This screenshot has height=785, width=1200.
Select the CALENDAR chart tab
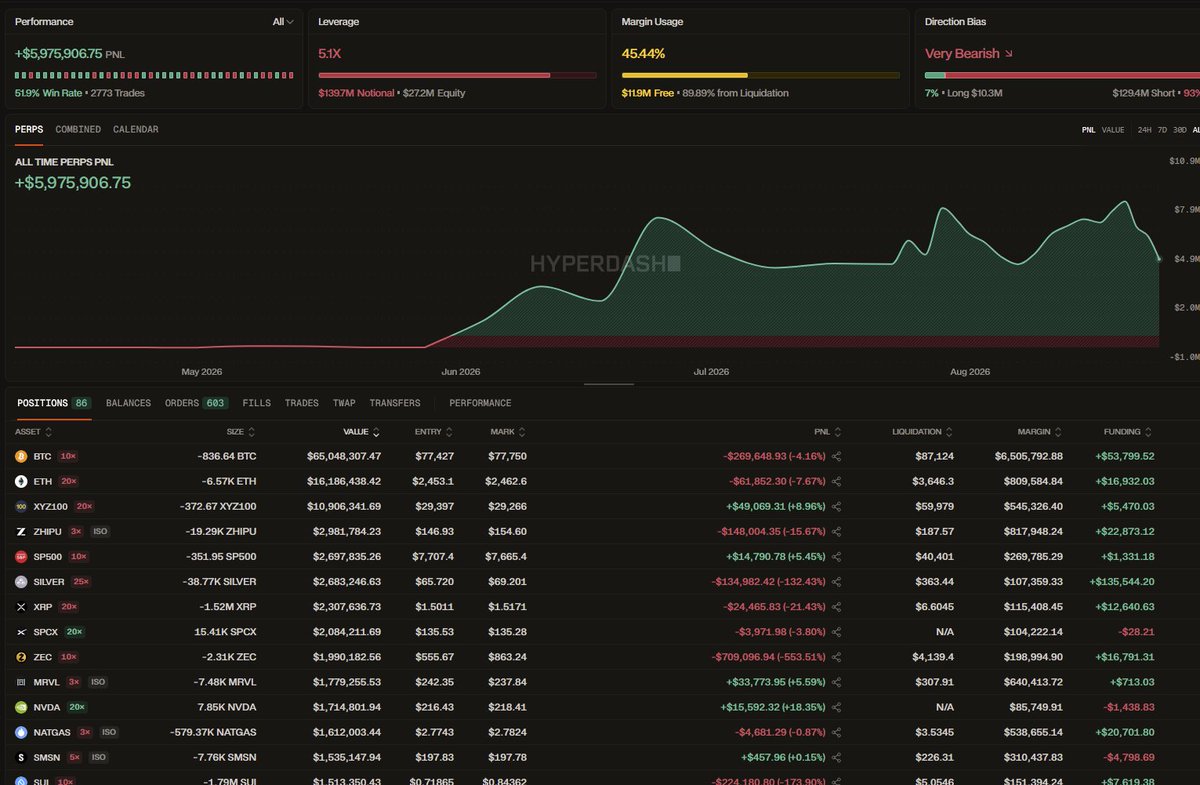click(x=136, y=130)
